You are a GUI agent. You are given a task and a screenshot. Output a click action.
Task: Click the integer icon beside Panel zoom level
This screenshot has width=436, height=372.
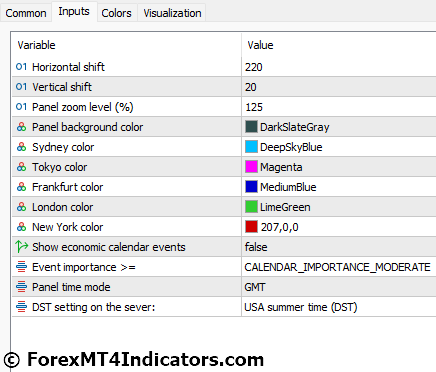(x=21, y=107)
